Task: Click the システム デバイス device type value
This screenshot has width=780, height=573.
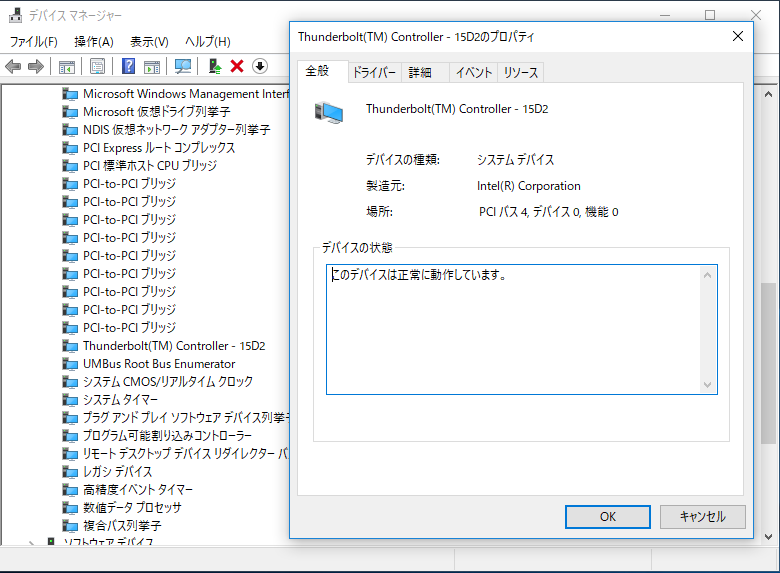Action: coord(515,160)
